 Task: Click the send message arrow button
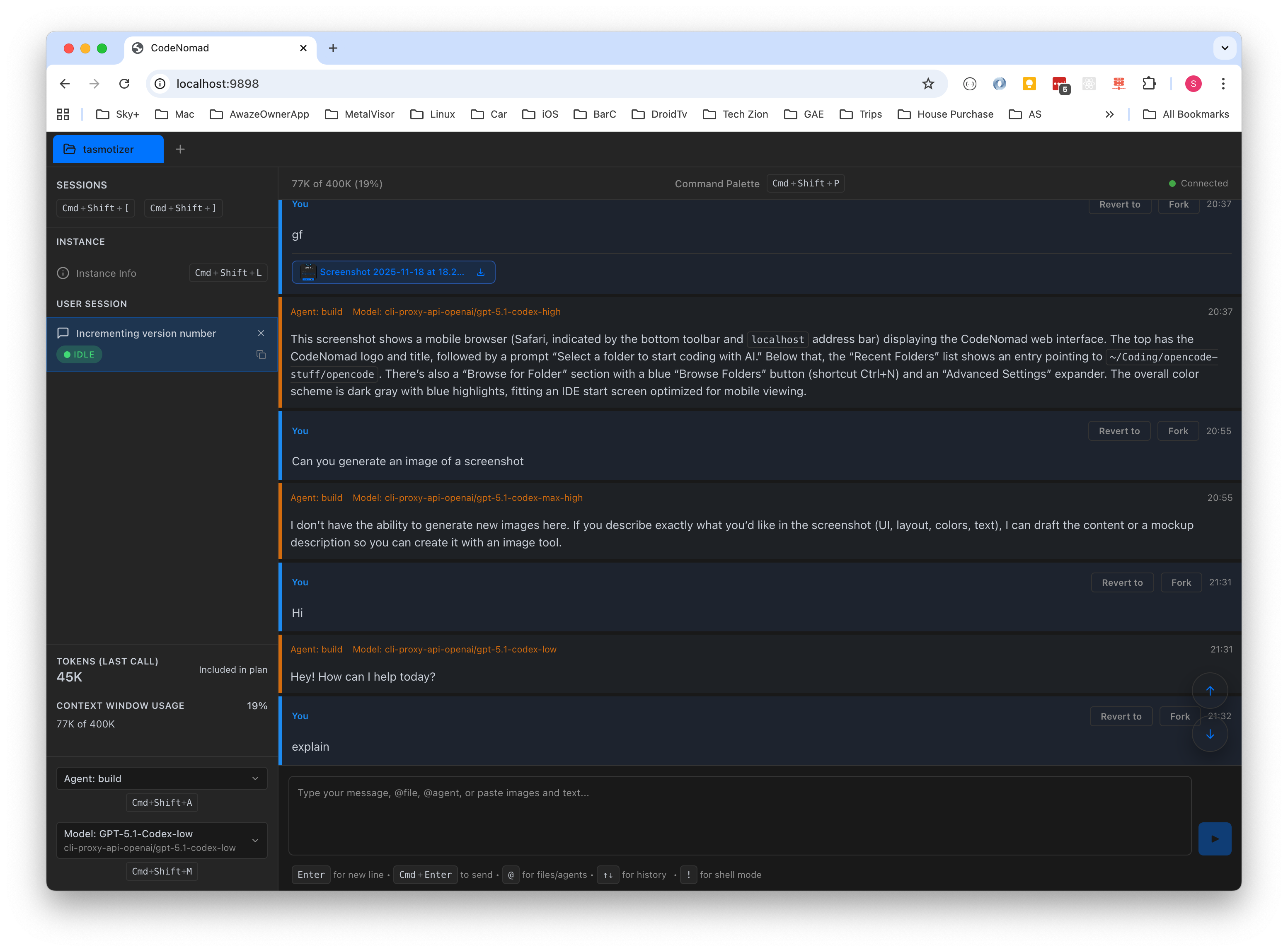coord(1214,838)
